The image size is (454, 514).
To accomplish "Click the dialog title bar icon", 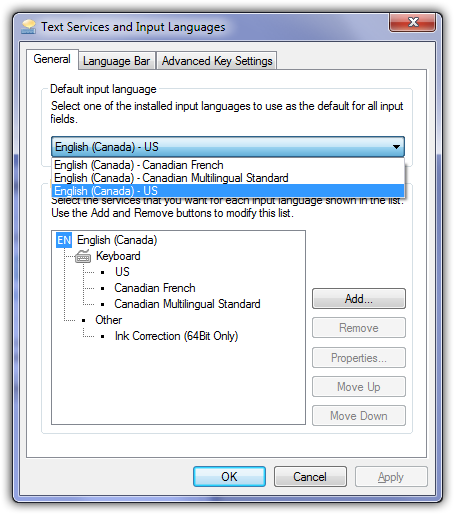I will [x=29, y=27].
